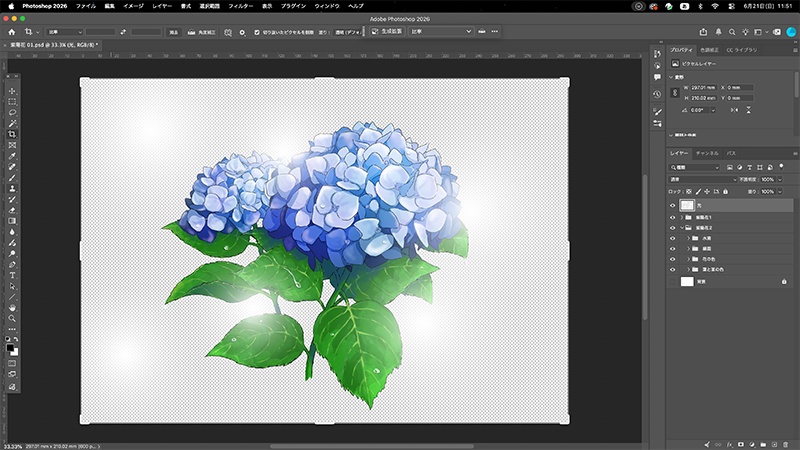Image resolution: width=800 pixels, height=450 pixels.
Task: Hide the 線画 layer group
Action: pyautogui.click(x=672, y=249)
